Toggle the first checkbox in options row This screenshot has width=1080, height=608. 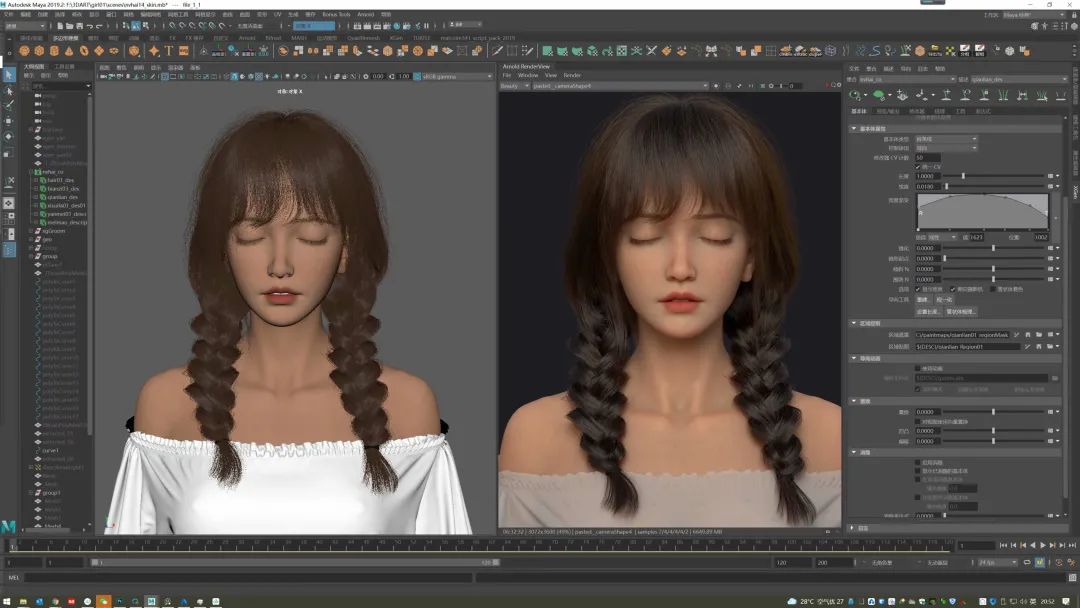(918, 289)
